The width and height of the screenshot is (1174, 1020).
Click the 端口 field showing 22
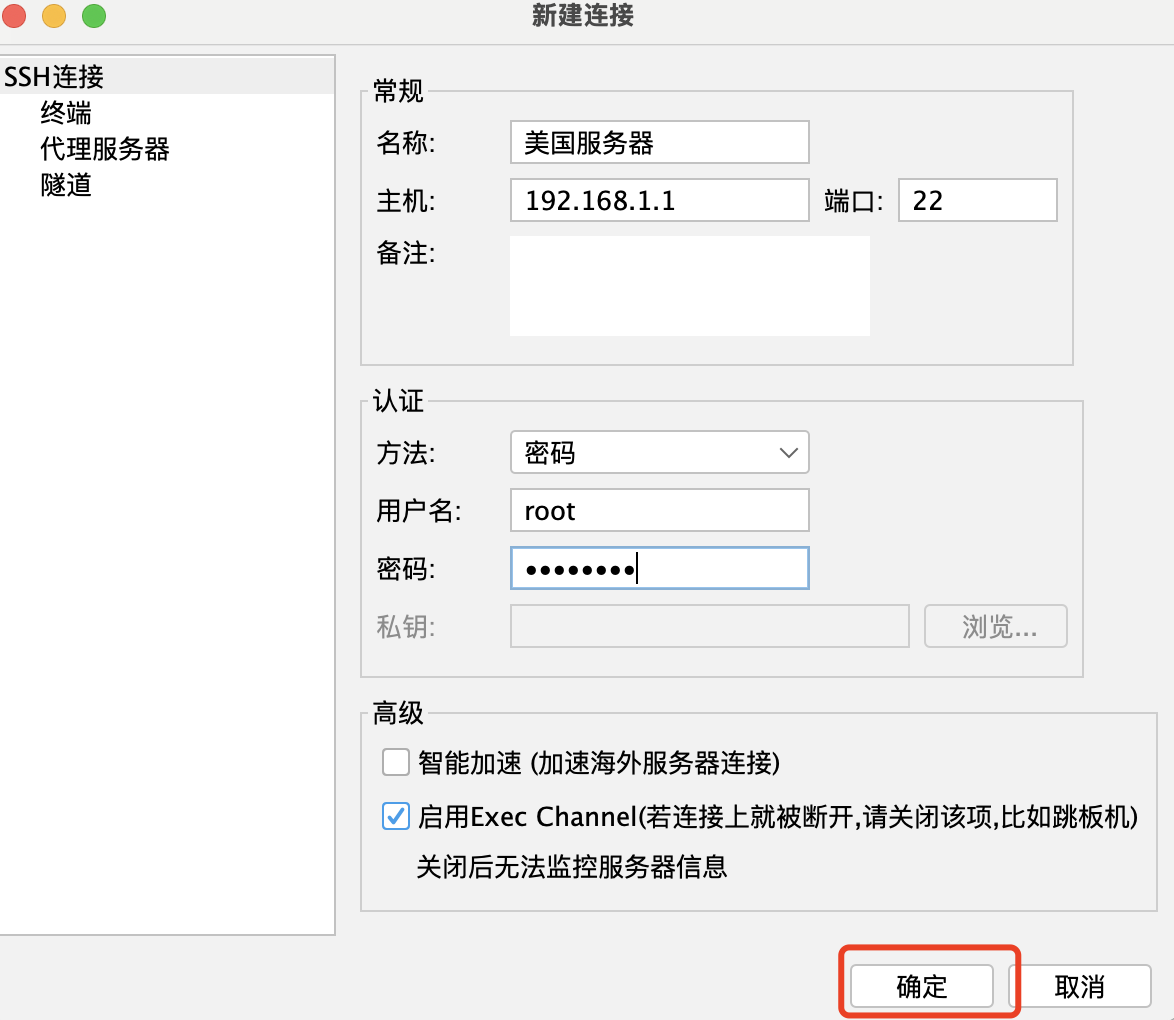[x=976, y=201]
